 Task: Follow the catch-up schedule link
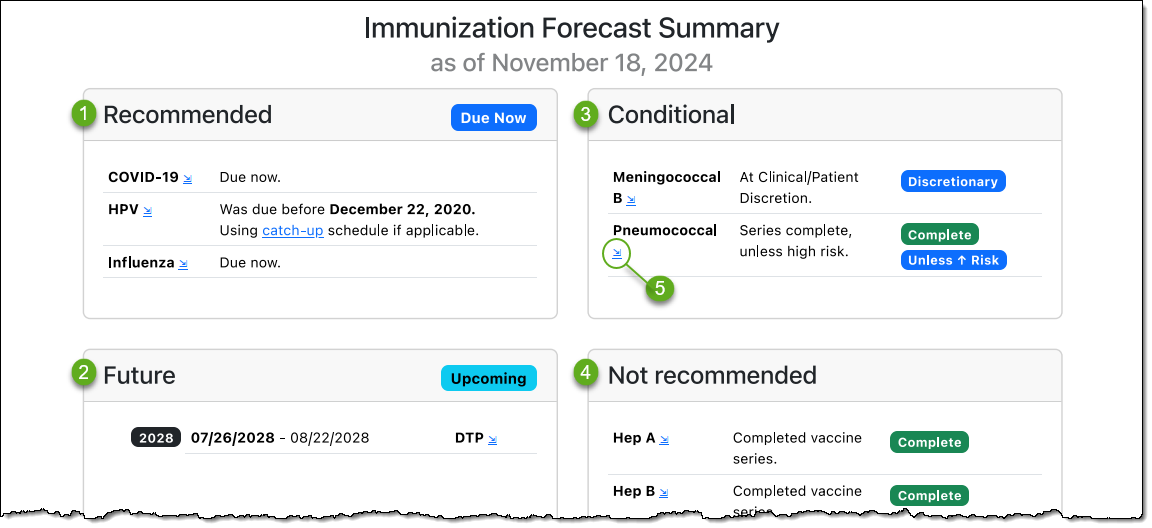click(x=293, y=231)
